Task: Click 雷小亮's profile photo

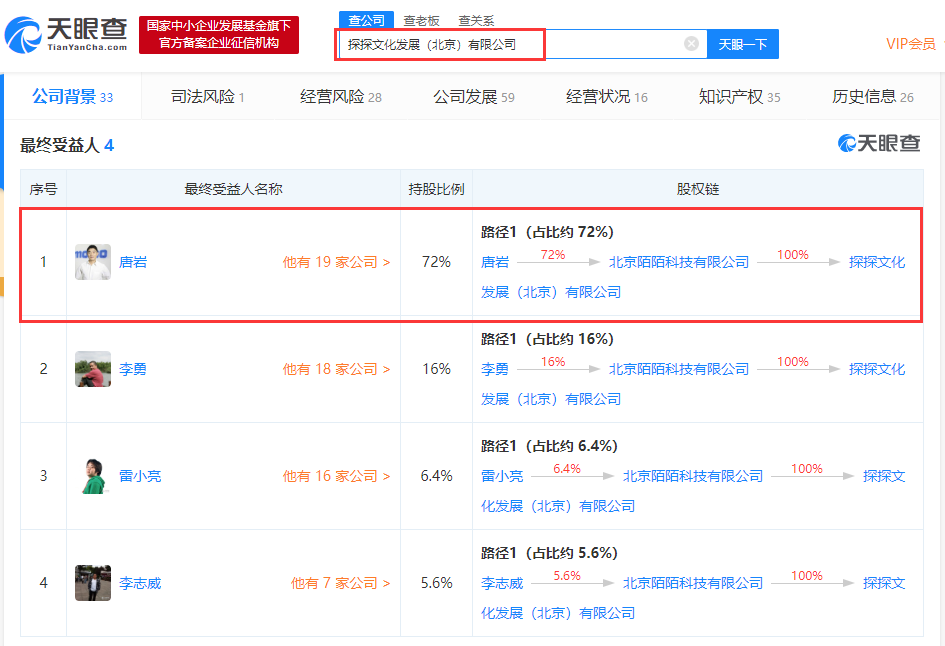Action: coord(93,476)
